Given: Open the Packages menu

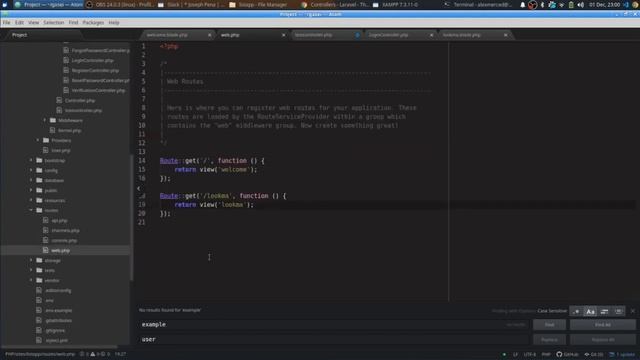Looking at the screenshot, I should tap(93, 23).
